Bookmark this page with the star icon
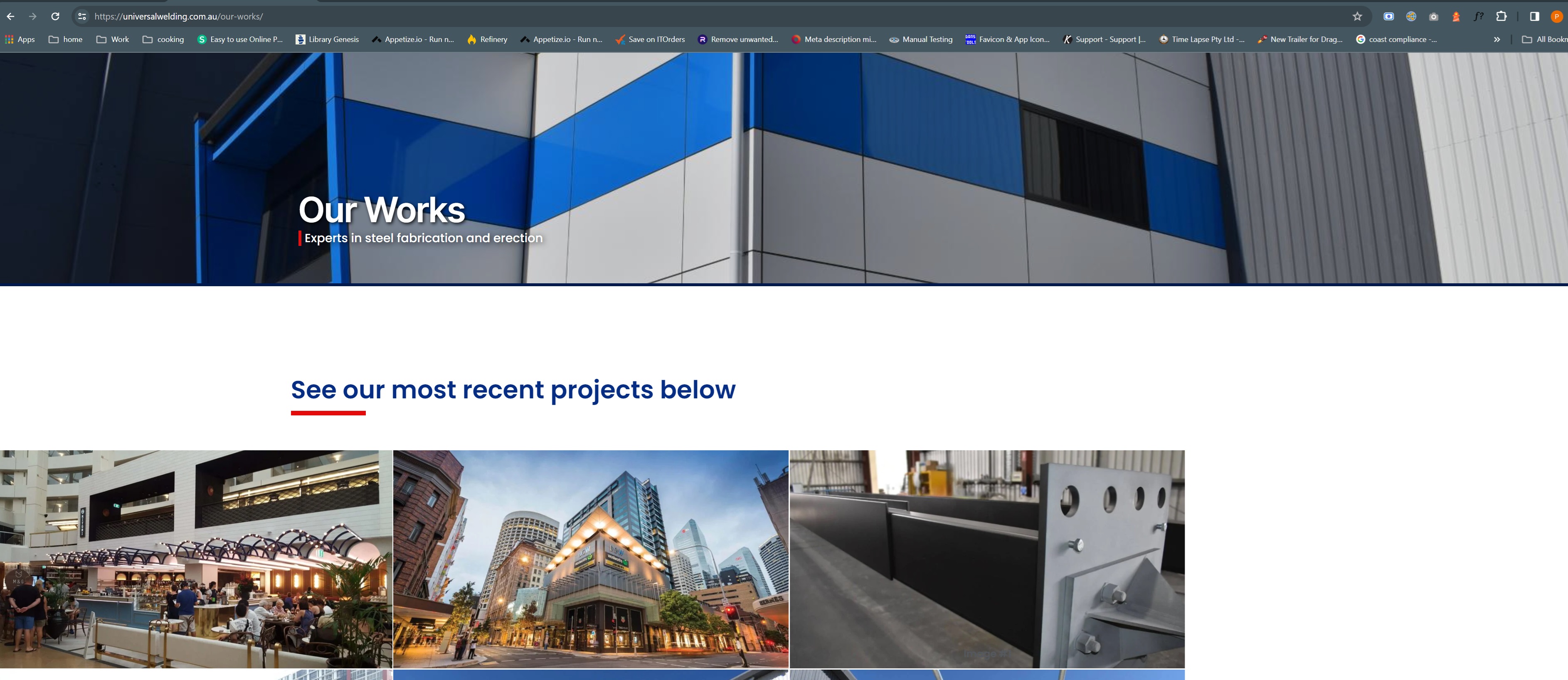Viewport: 1568px width, 680px height. pyautogui.click(x=1357, y=17)
